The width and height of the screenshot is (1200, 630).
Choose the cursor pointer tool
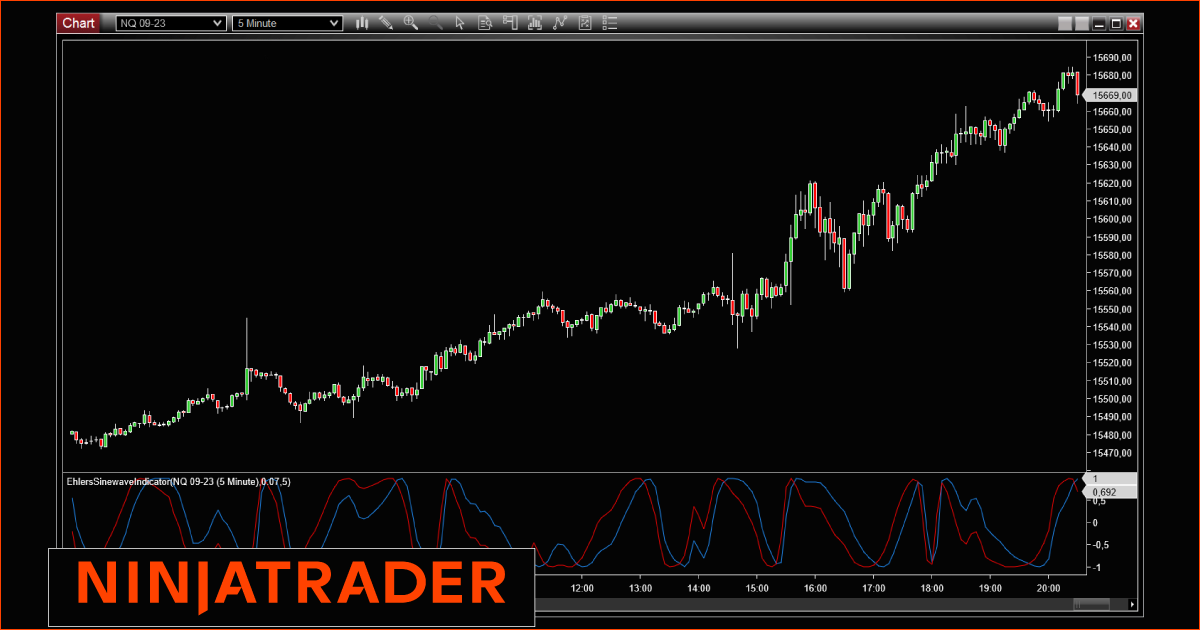460,22
